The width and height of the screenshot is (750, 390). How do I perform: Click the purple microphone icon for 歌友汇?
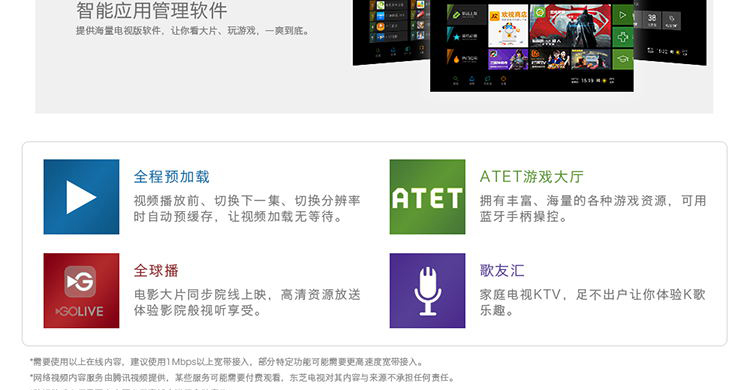(x=427, y=290)
